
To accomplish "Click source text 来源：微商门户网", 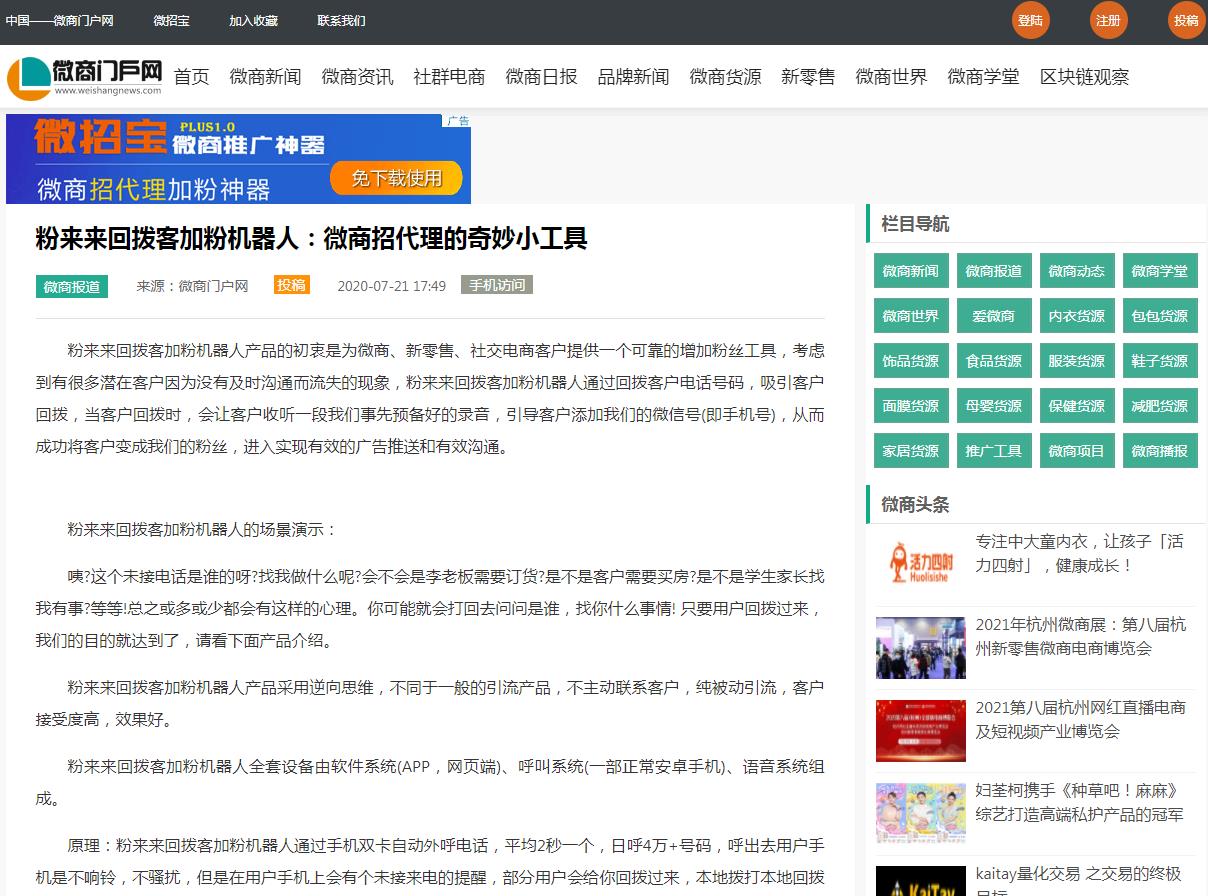I will point(192,286).
